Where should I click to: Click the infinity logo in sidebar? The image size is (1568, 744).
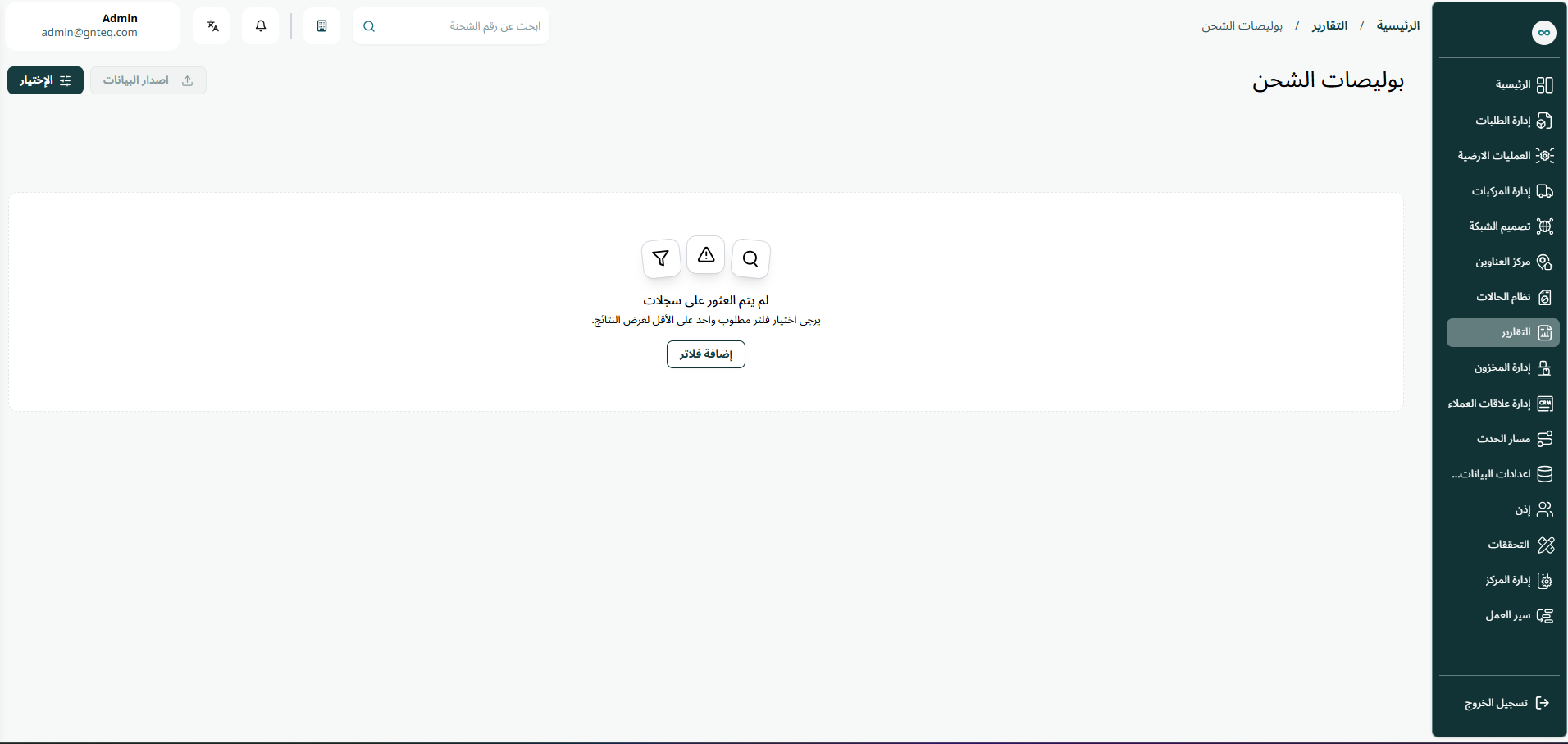point(1543,33)
